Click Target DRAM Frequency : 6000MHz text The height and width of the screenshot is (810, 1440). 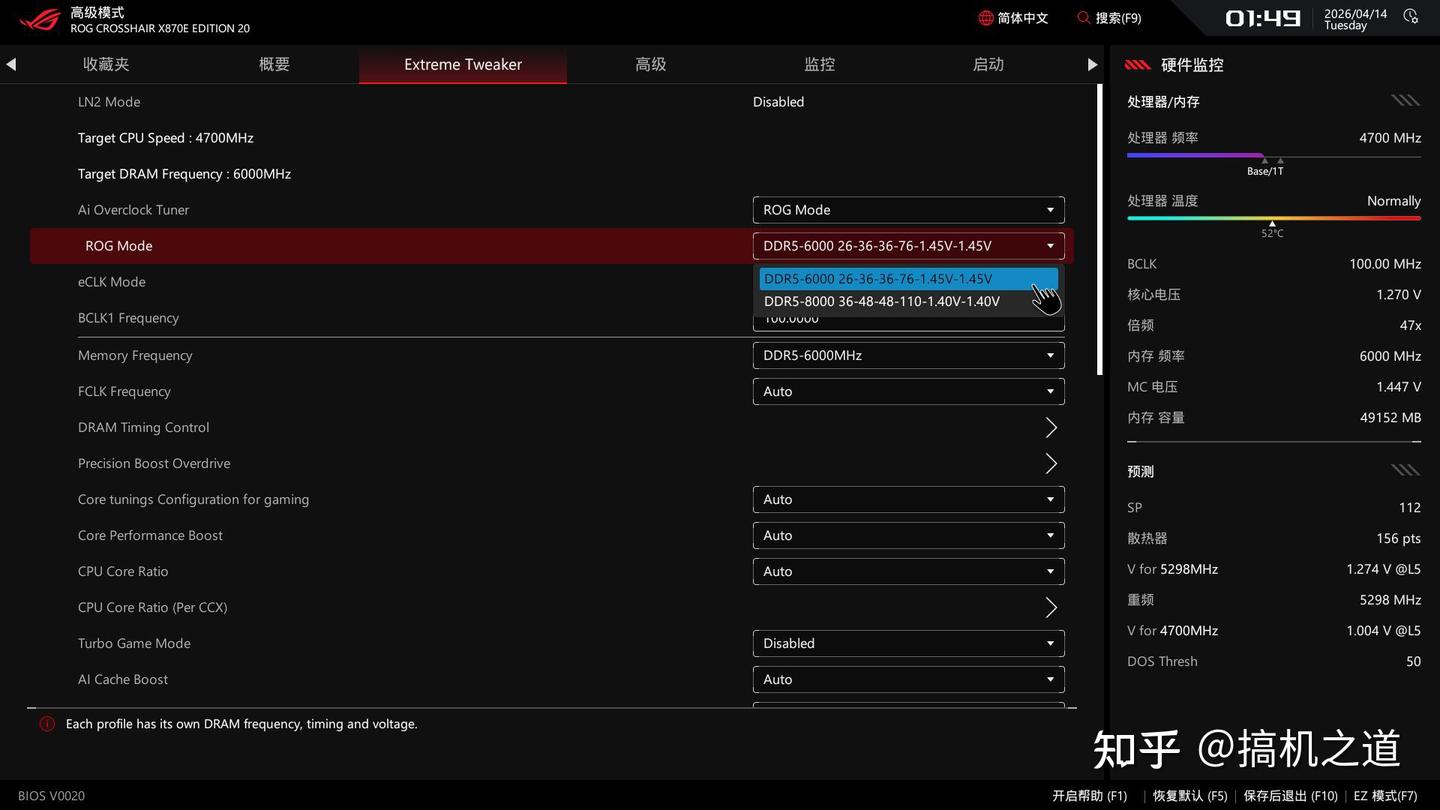point(184,174)
